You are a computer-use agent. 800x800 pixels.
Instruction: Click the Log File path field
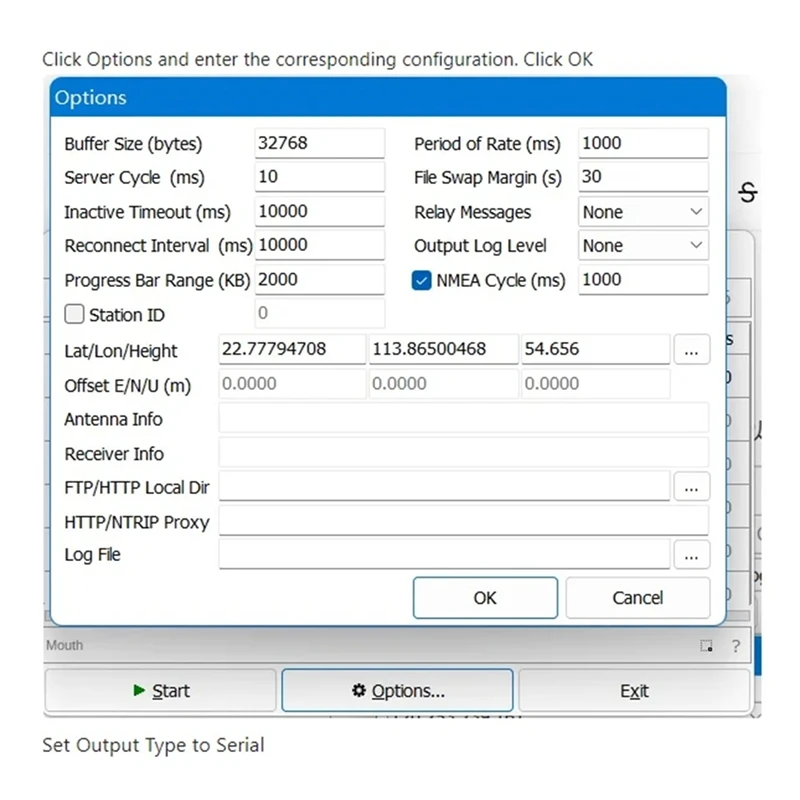444,554
